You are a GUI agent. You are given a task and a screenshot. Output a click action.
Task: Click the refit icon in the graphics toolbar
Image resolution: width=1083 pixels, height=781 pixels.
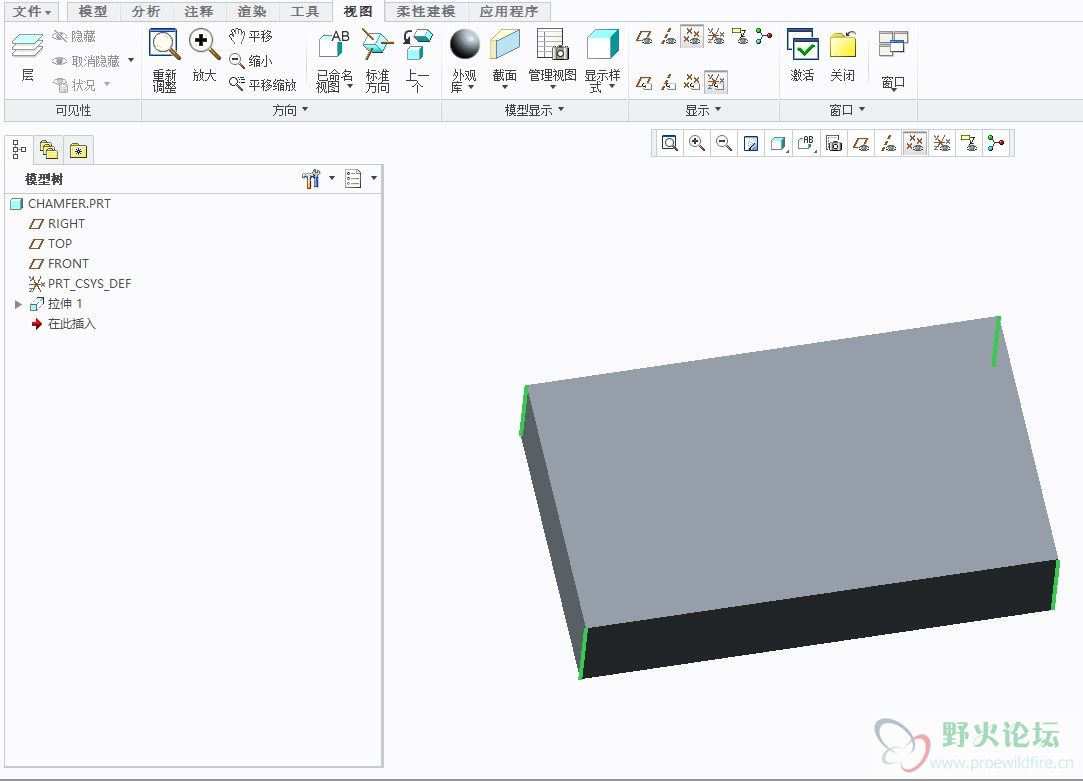(x=669, y=144)
